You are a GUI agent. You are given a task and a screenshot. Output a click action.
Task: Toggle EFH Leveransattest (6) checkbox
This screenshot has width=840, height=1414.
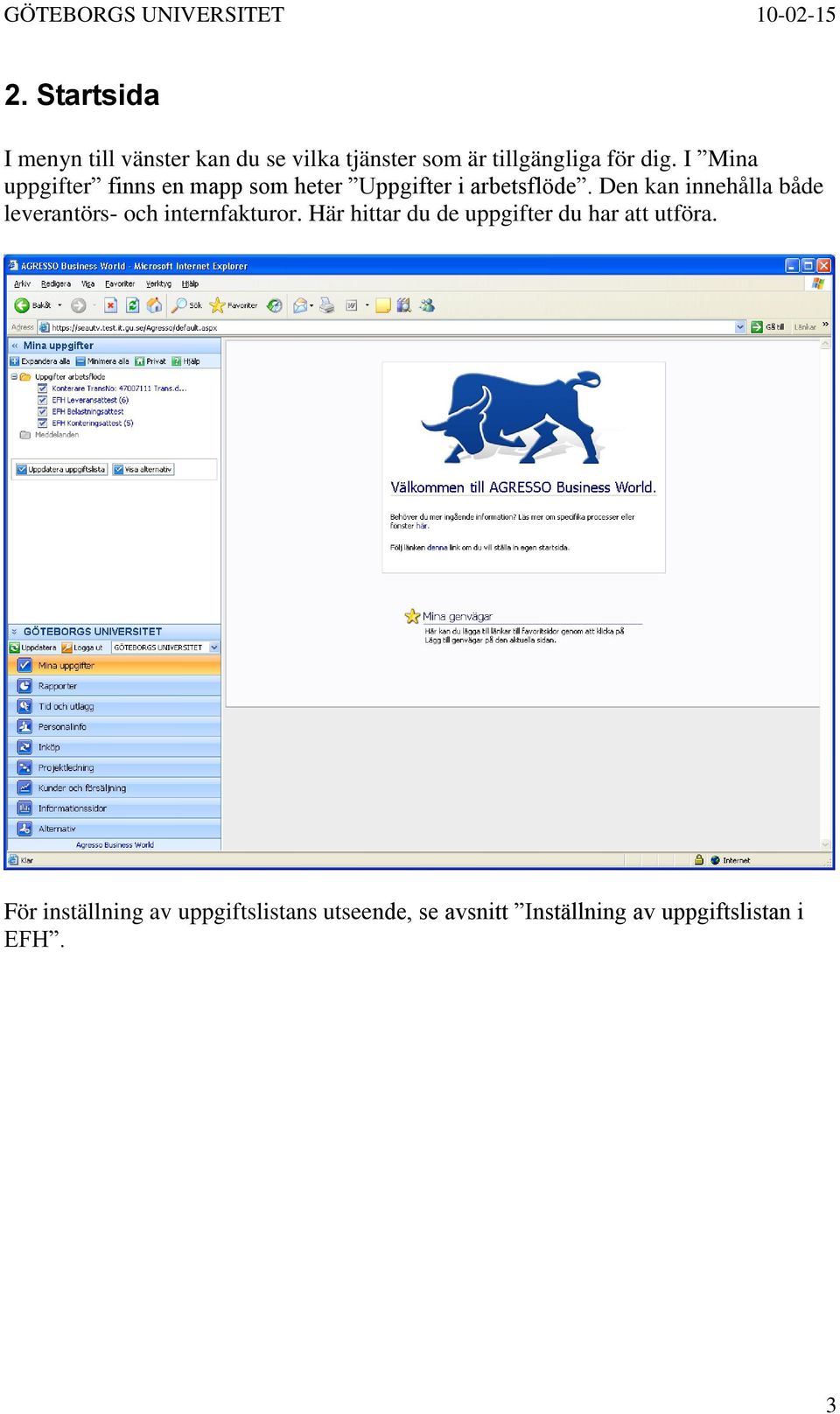pyautogui.click(x=43, y=400)
